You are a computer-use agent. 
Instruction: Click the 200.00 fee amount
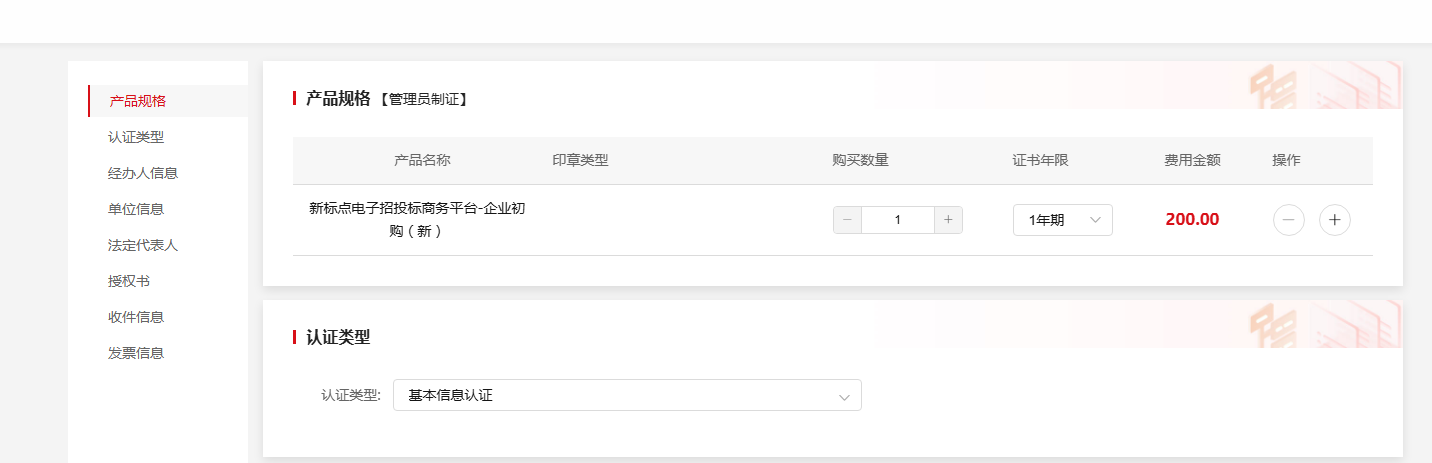tap(1192, 220)
